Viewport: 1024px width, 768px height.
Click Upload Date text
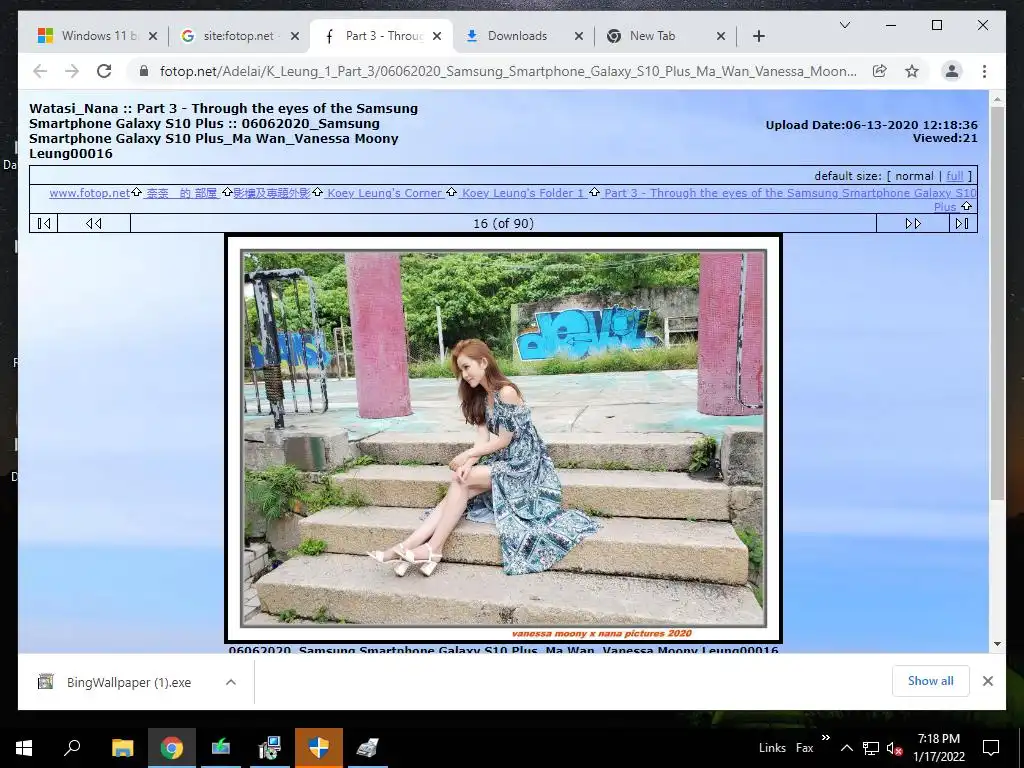pyautogui.click(x=871, y=125)
